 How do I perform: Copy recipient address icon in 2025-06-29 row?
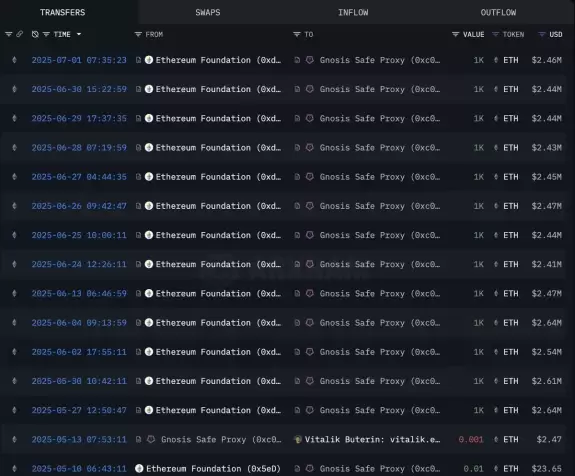[297, 118]
